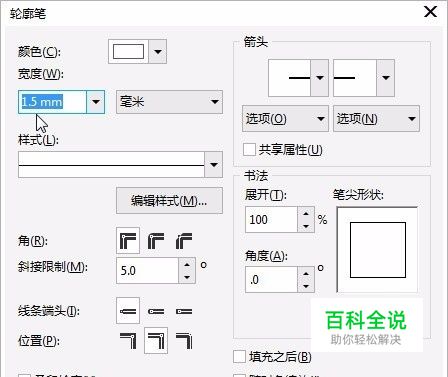Click the 展开(T) field showing 100

(x=271, y=220)
